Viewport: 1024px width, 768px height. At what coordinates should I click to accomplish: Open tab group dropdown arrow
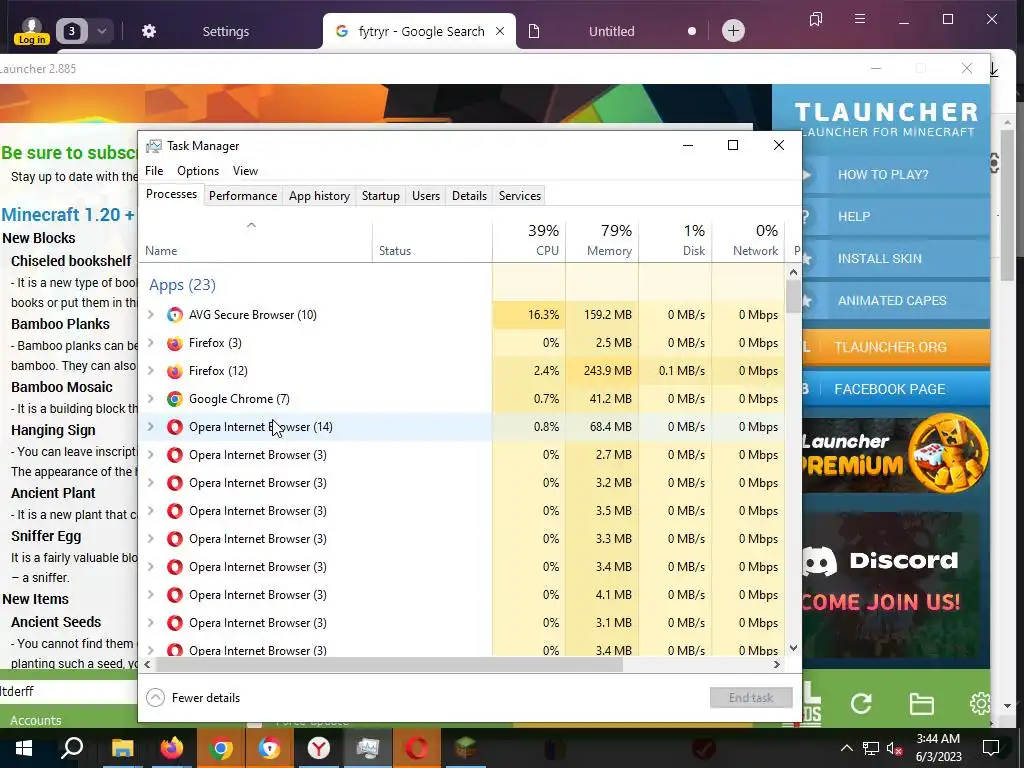click(x=102, y=31)
